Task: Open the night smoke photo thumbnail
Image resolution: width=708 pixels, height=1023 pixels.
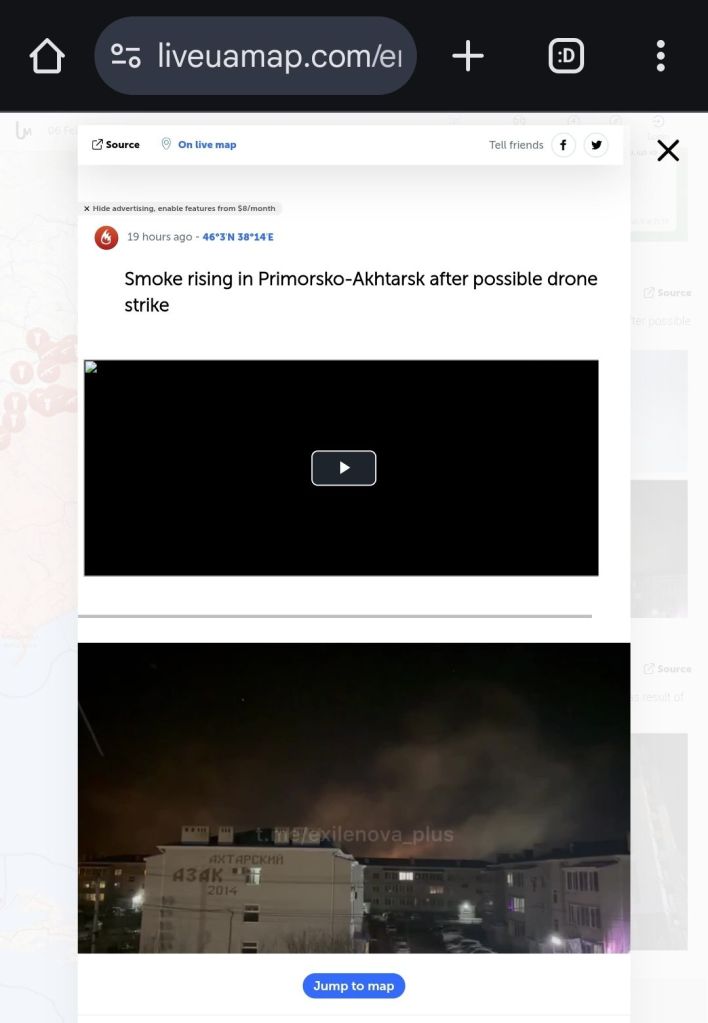Action: point(354,798)
